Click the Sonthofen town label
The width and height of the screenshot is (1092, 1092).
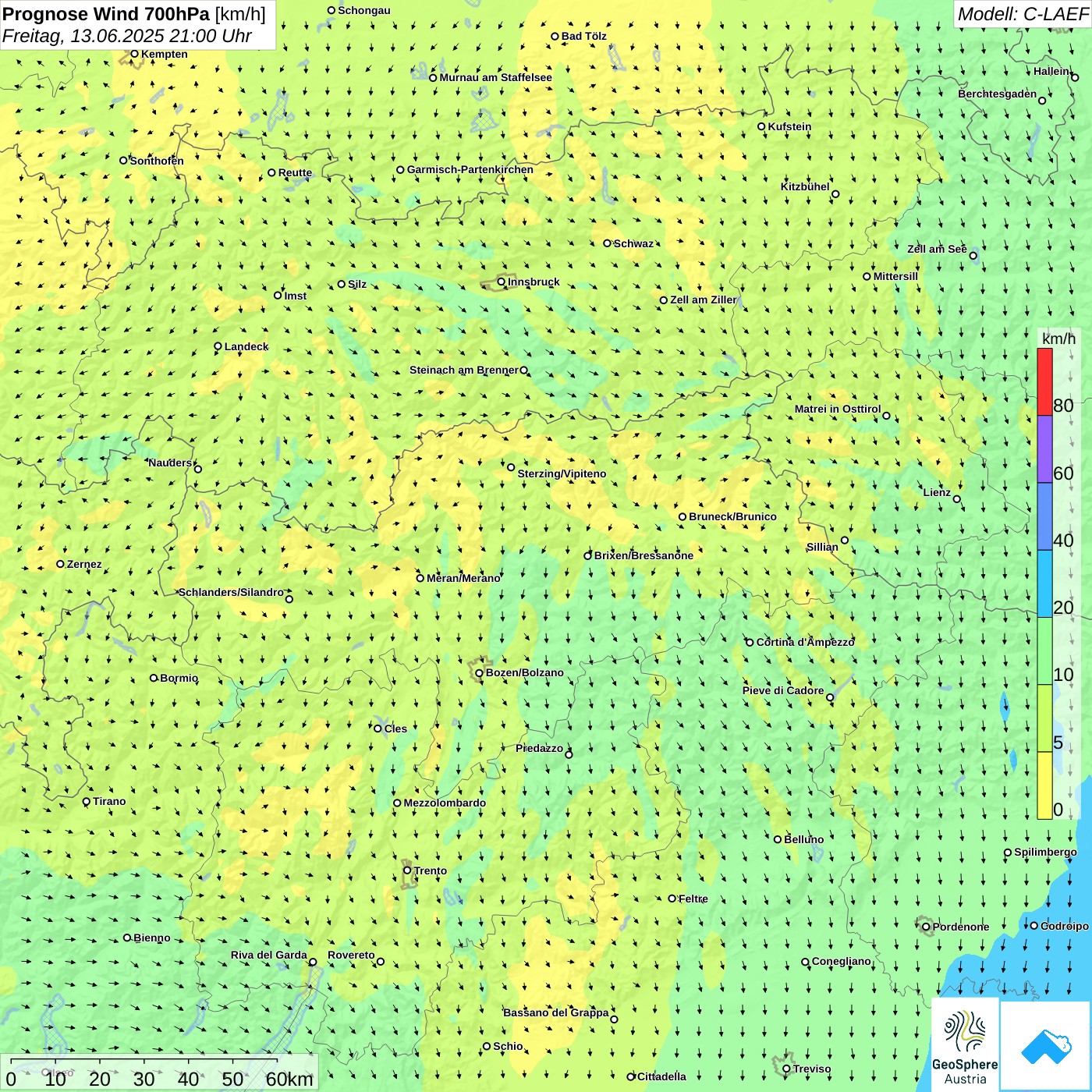click(x=157, y=161)
